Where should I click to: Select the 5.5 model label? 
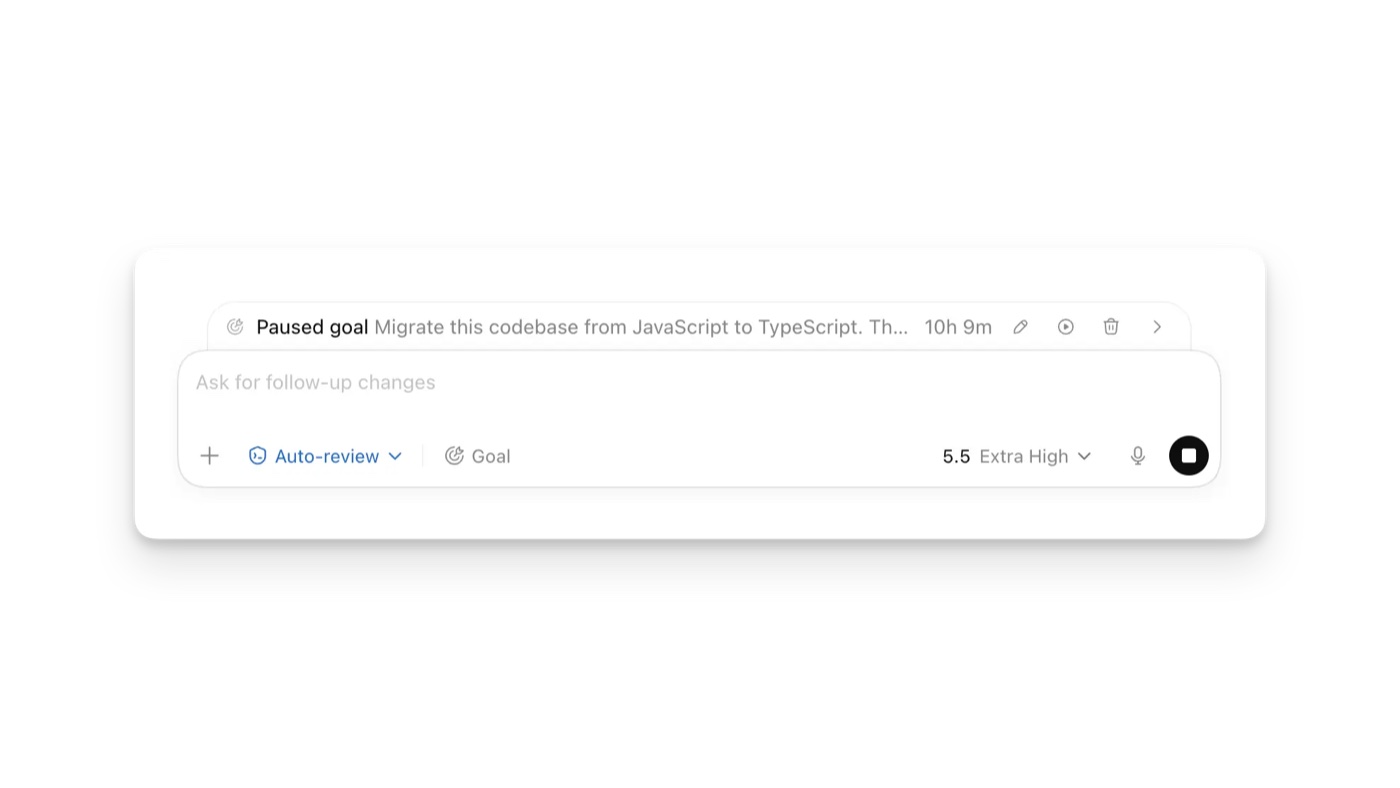point(956,456)
